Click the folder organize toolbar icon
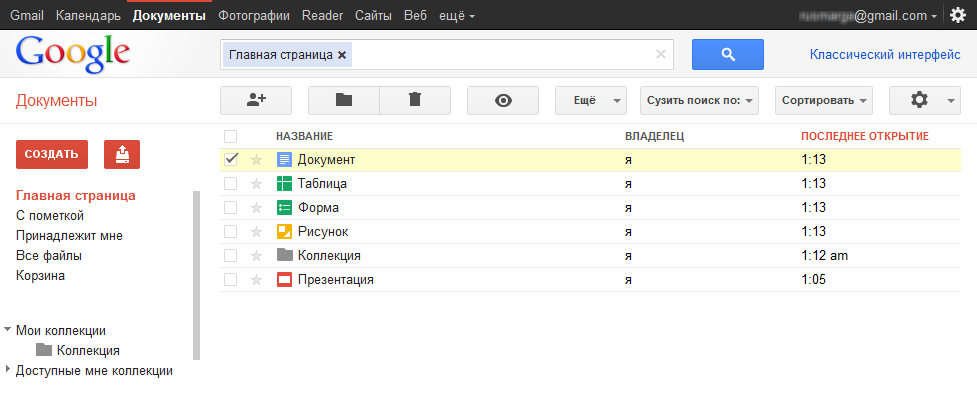This screenshot has height=393, width=977. point(344,100)
